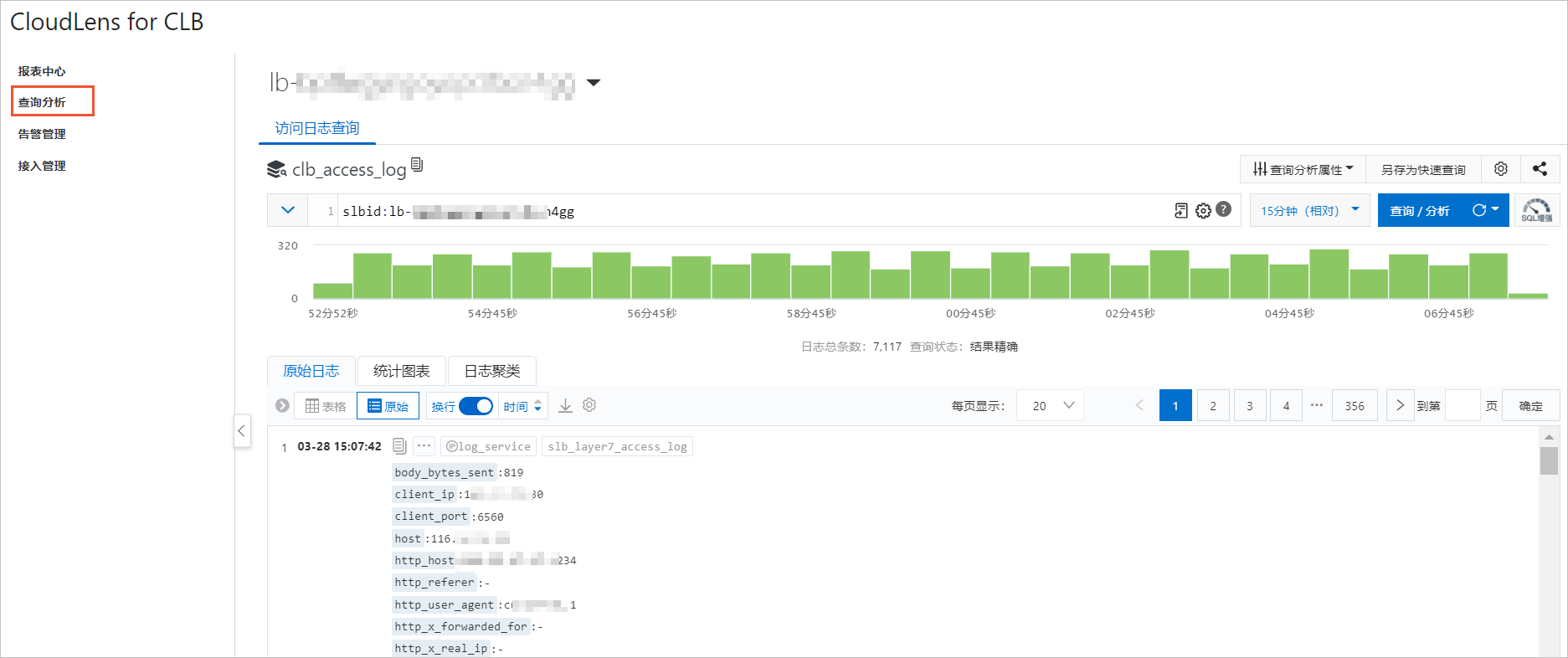This screenshot has height=658, width=1568.
Task: Click the download log icon
Action: [566, 406]
